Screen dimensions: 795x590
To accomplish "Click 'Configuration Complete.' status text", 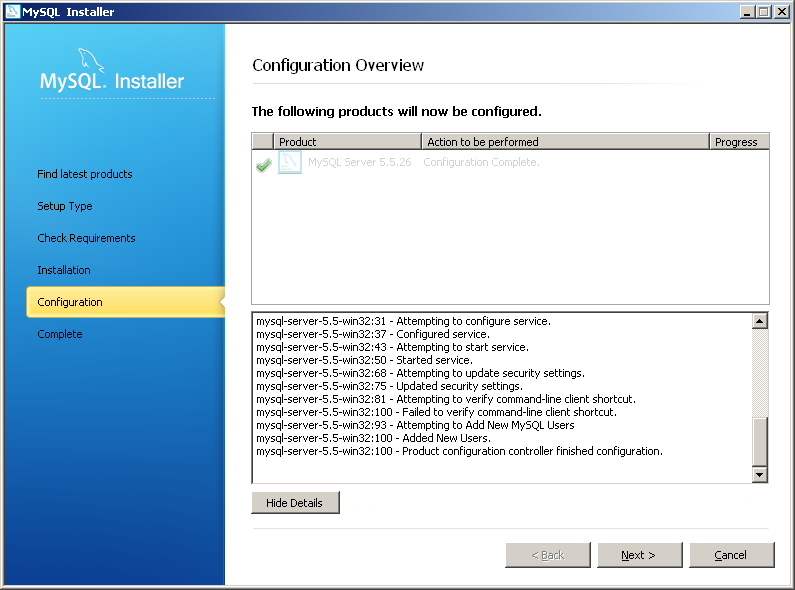I will pyautogui.click(x=481, y=162).
